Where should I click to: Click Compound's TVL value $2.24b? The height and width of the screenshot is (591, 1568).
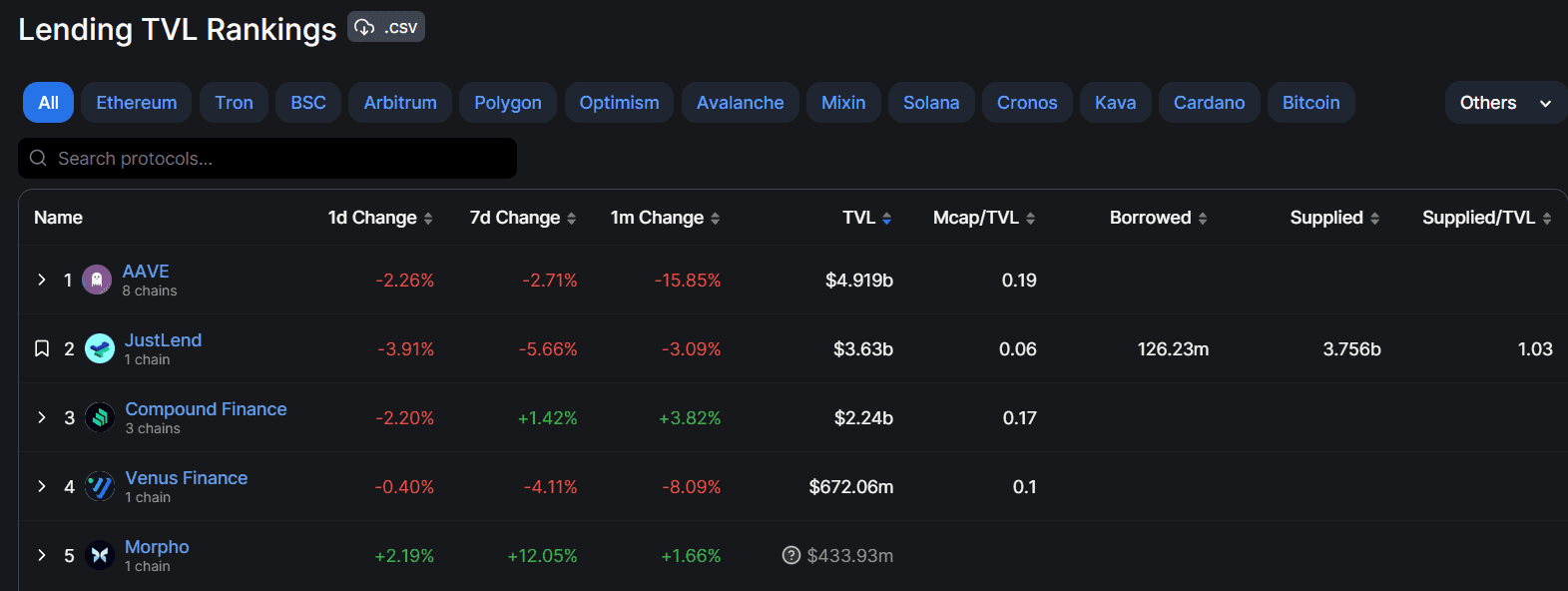(863, 418)
